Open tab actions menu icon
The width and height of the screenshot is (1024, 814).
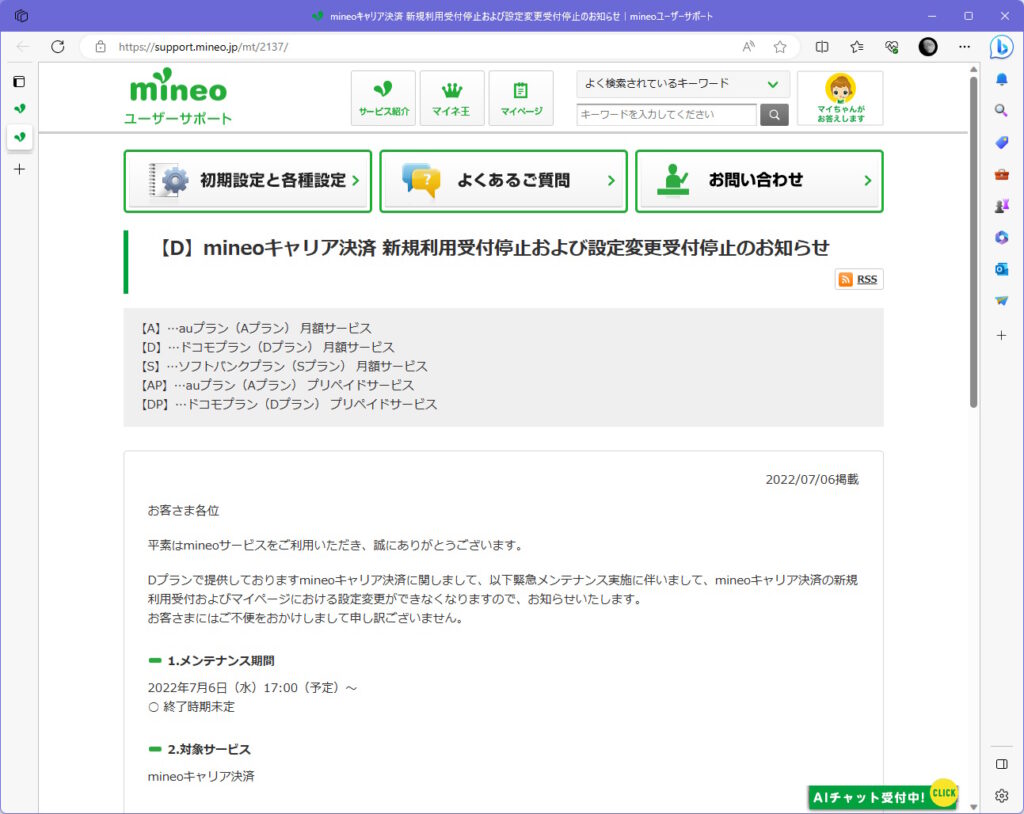pos(20,82)
